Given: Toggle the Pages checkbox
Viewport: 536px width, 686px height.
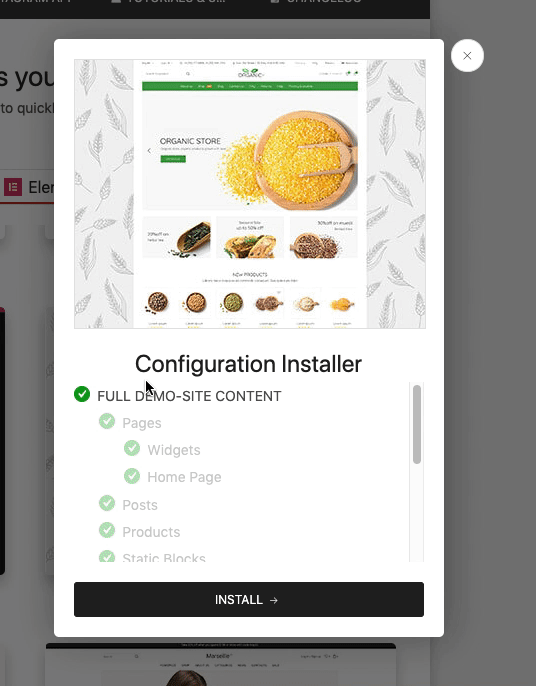Looking at the screenshot, I should coord(107,421).
